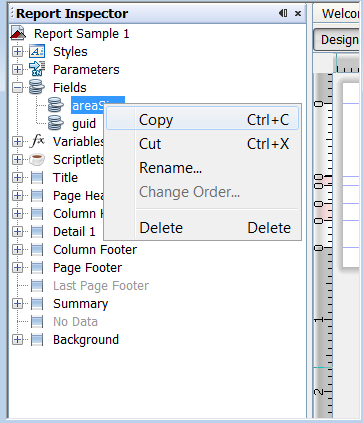
Task: Click the Column Header band icon
Action: pyautogui.click(x=37, y=214)
